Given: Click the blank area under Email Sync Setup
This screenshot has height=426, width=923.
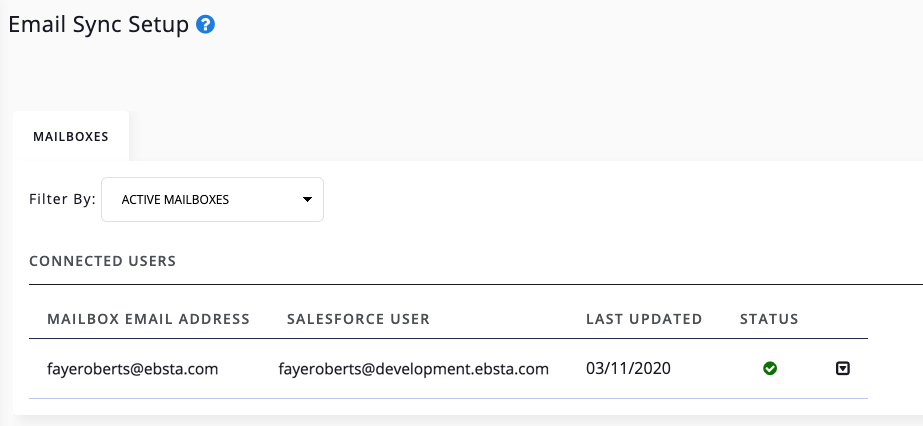Looking at the screenshot, I should click(300, 75).
